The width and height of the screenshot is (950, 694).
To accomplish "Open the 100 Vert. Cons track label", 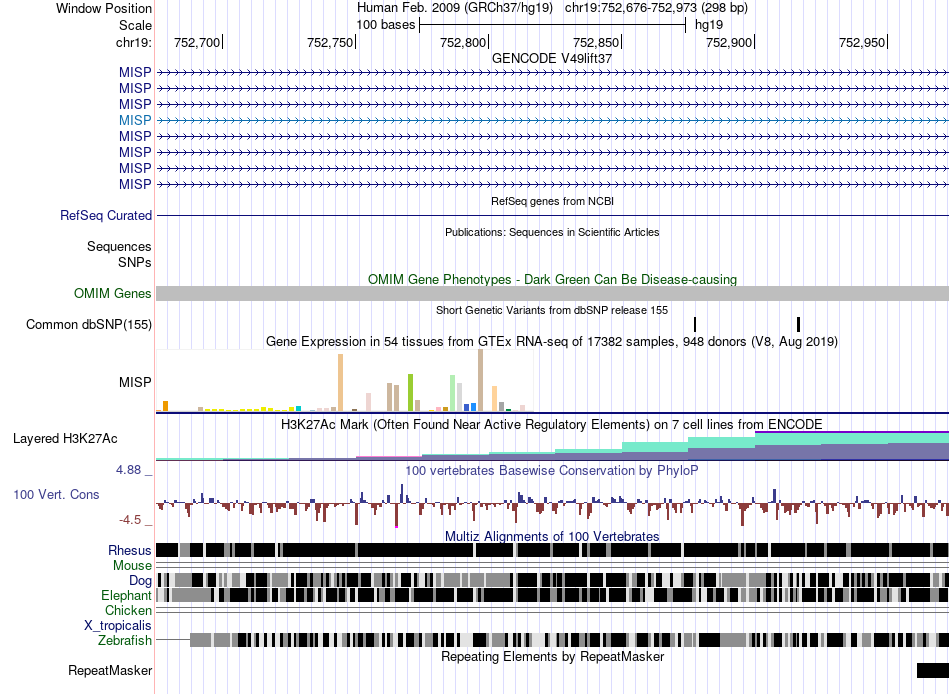I will tap(56, 495).
